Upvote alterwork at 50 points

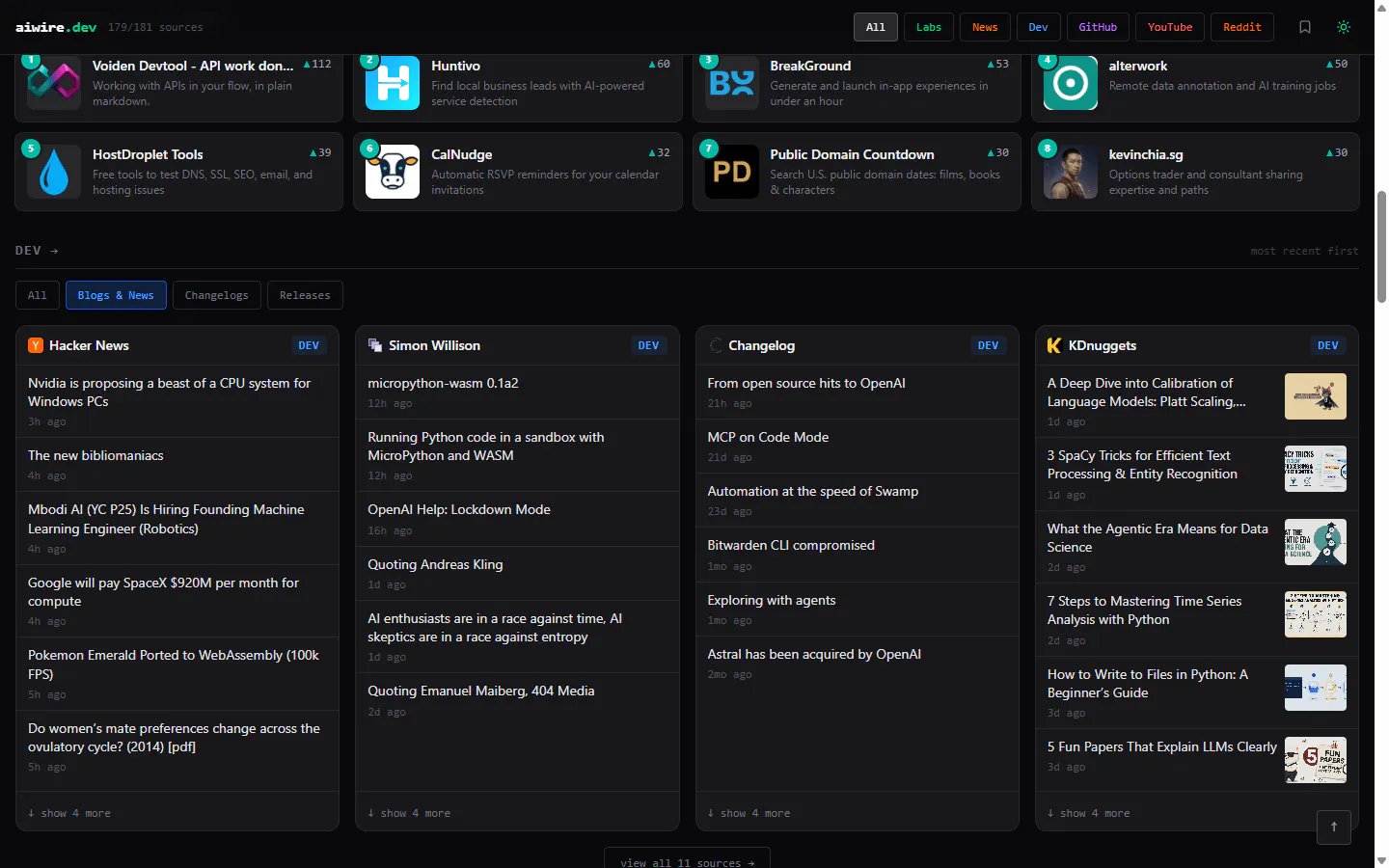(x=1337, y=65)
